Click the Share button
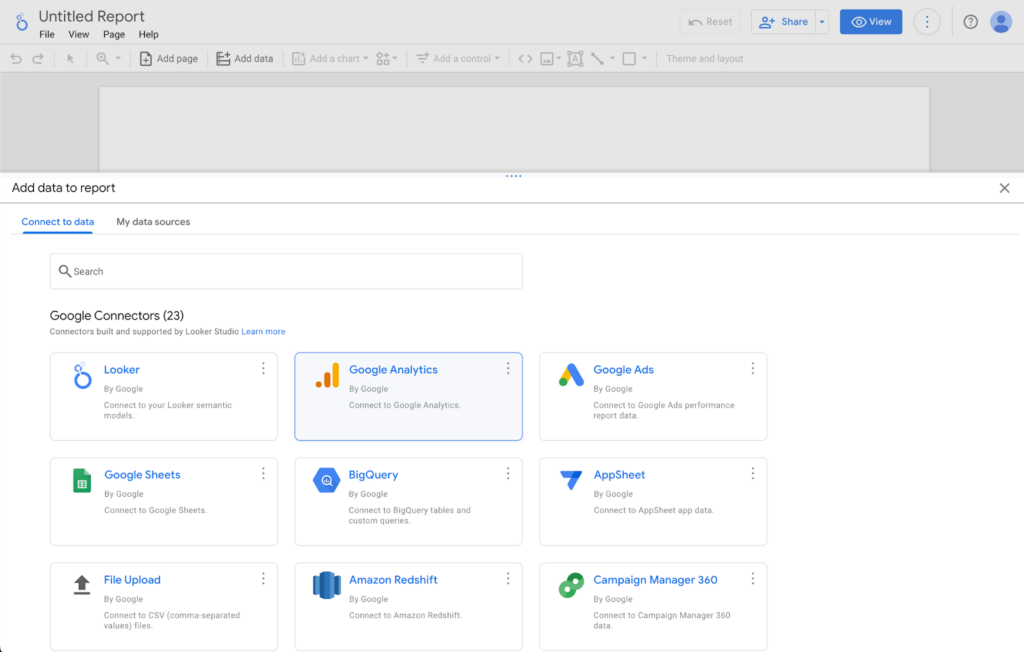 pyautogui.click(x=783, y=22)
